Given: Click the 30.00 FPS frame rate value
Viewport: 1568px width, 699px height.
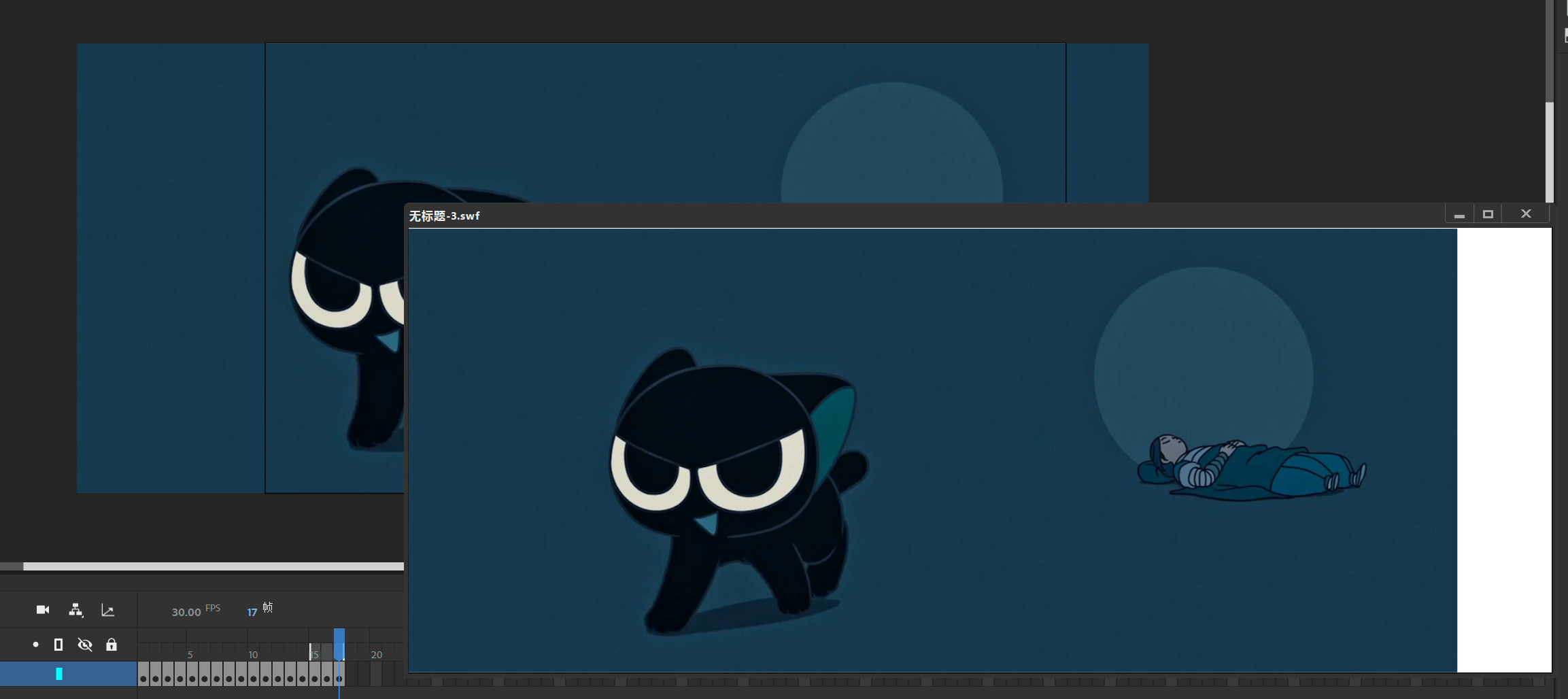Looking at the screenshot, I should pos(186,612).
